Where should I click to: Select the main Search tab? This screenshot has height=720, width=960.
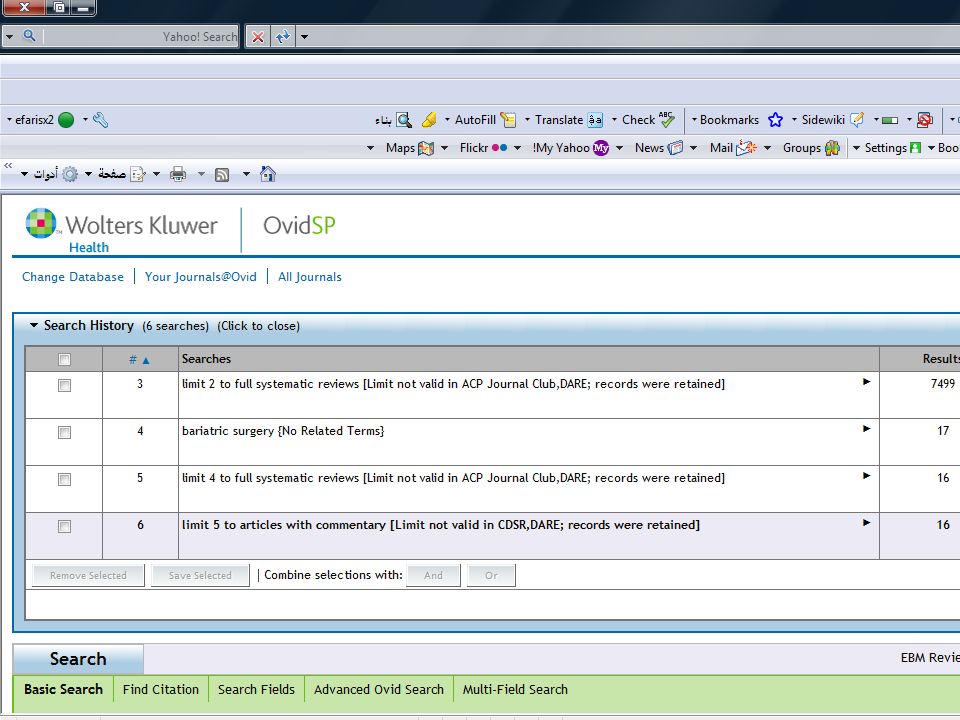tap(78, 659)
